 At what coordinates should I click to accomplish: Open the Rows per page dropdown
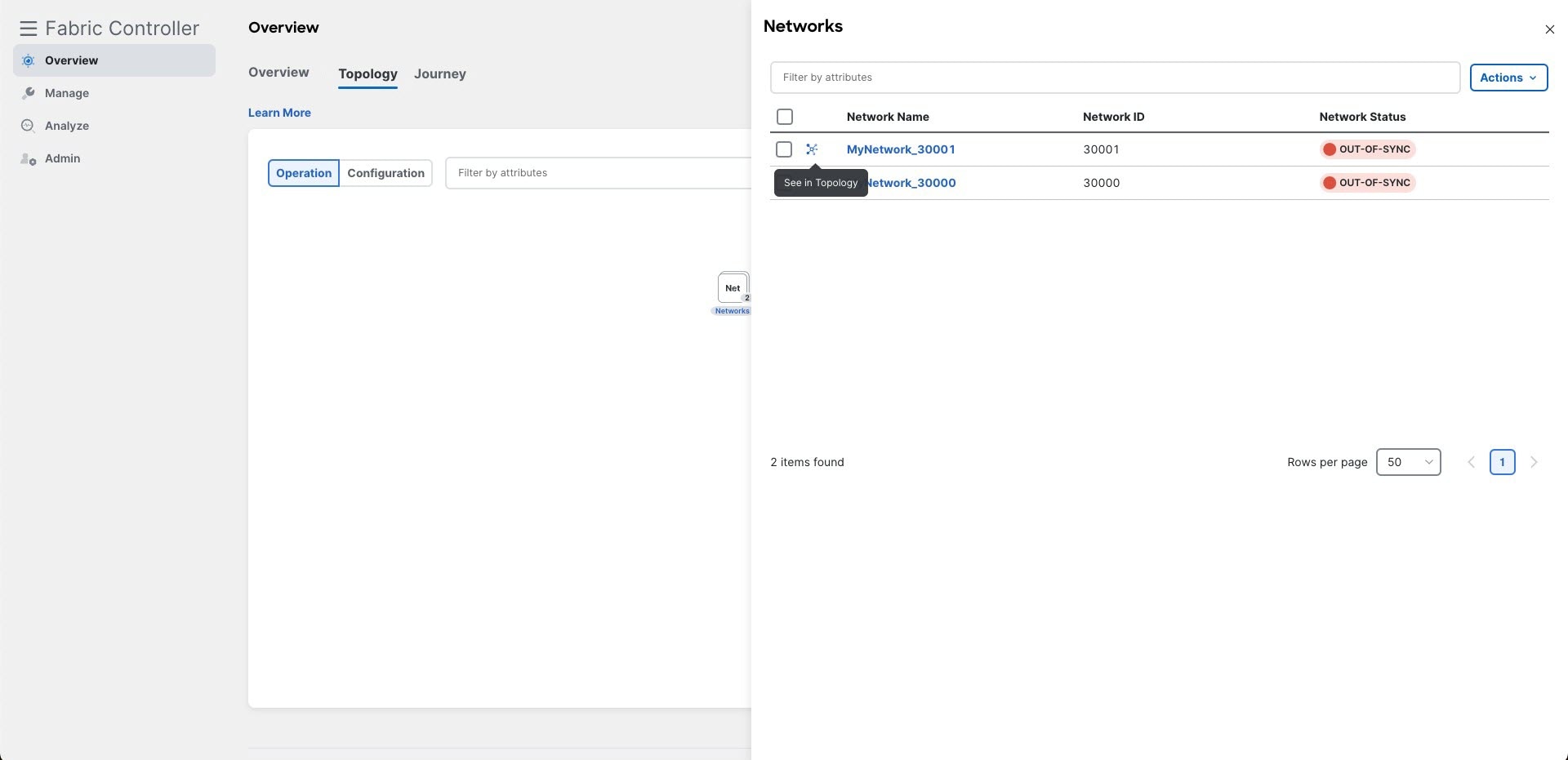pyautogui.click(x=1408, y=462)
